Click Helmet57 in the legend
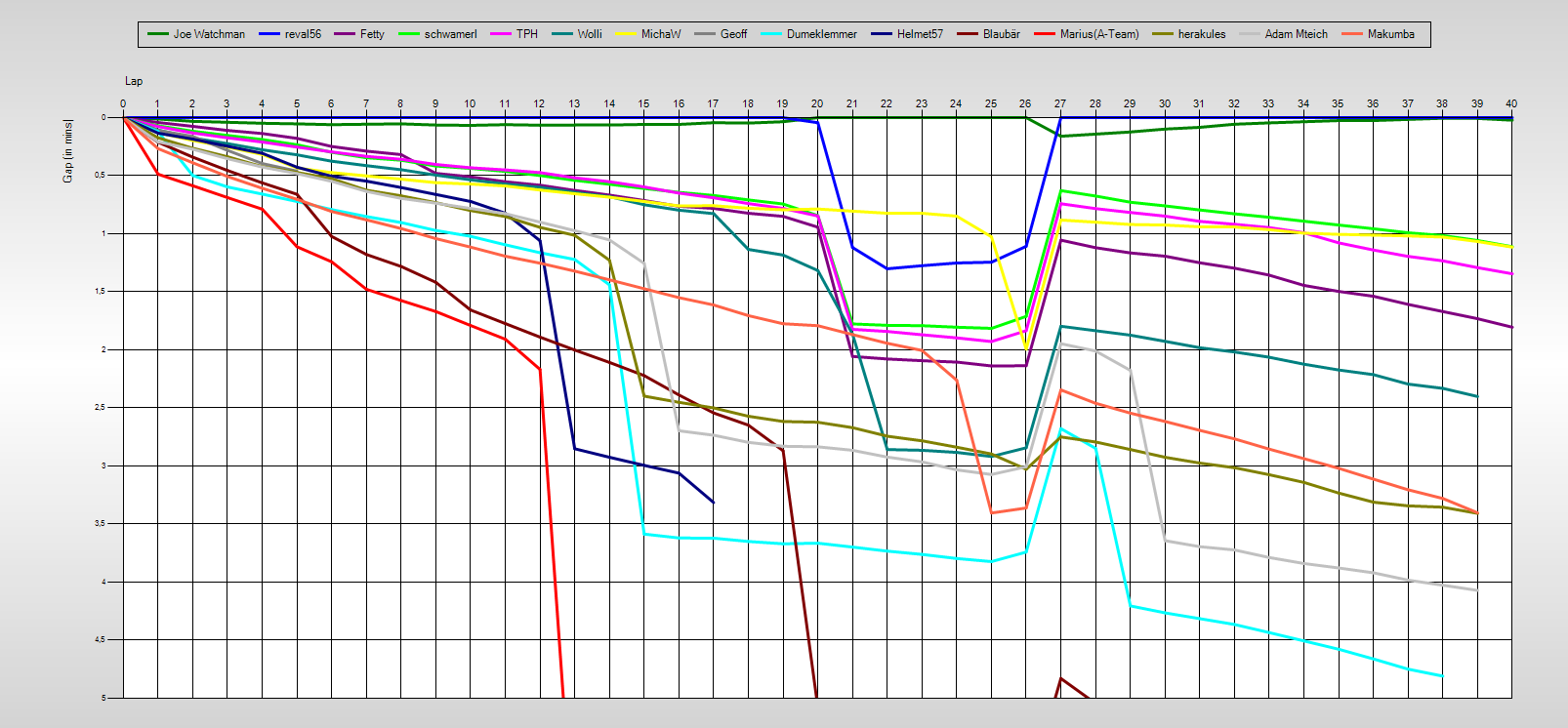 click(907, 34)
